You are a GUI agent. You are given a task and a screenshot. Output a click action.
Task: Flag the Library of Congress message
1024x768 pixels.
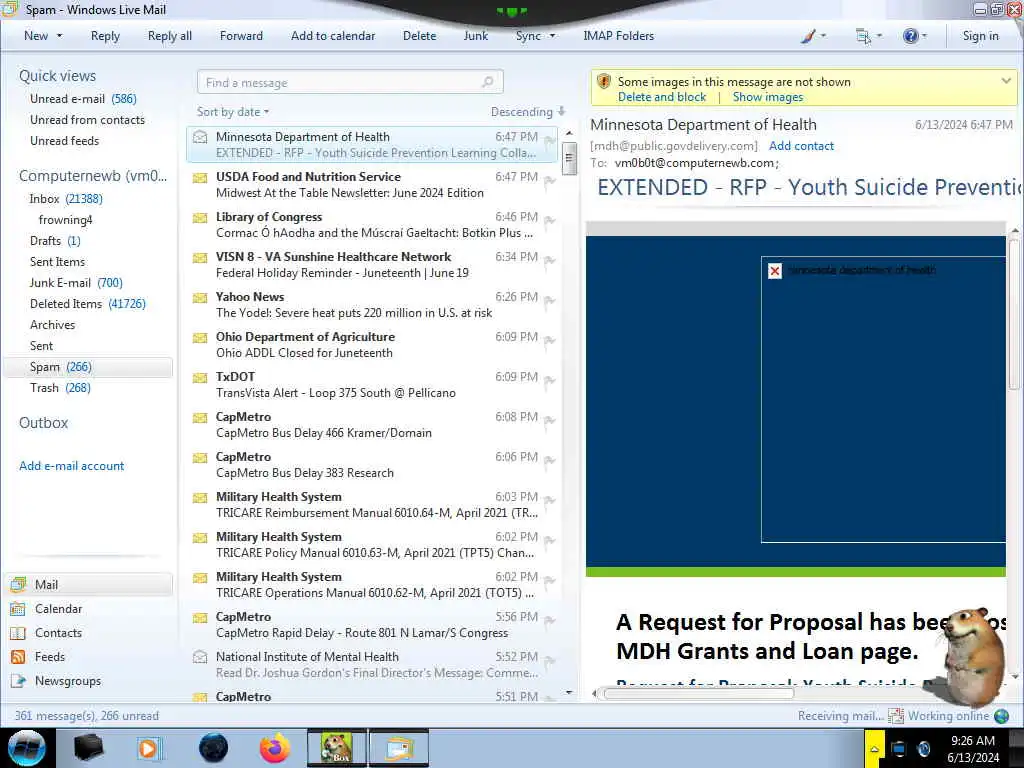(x=550, y=221)
